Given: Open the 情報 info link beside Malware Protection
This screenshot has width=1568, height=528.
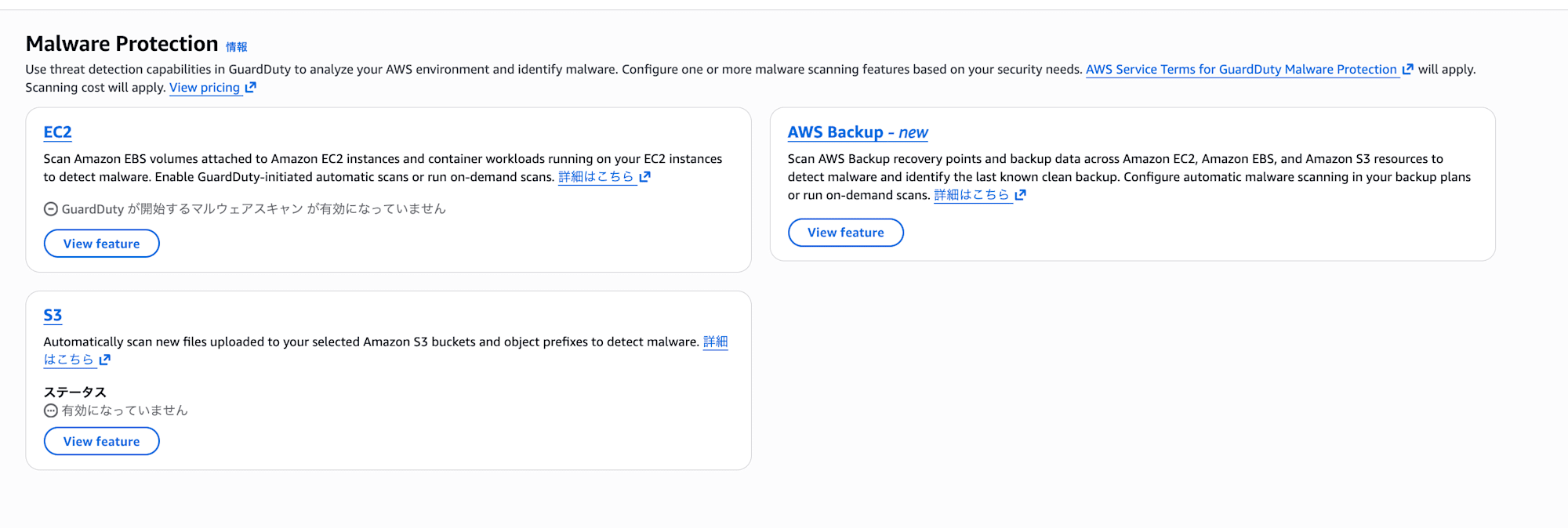Looking at the screenshot, I should coord(236,47).
